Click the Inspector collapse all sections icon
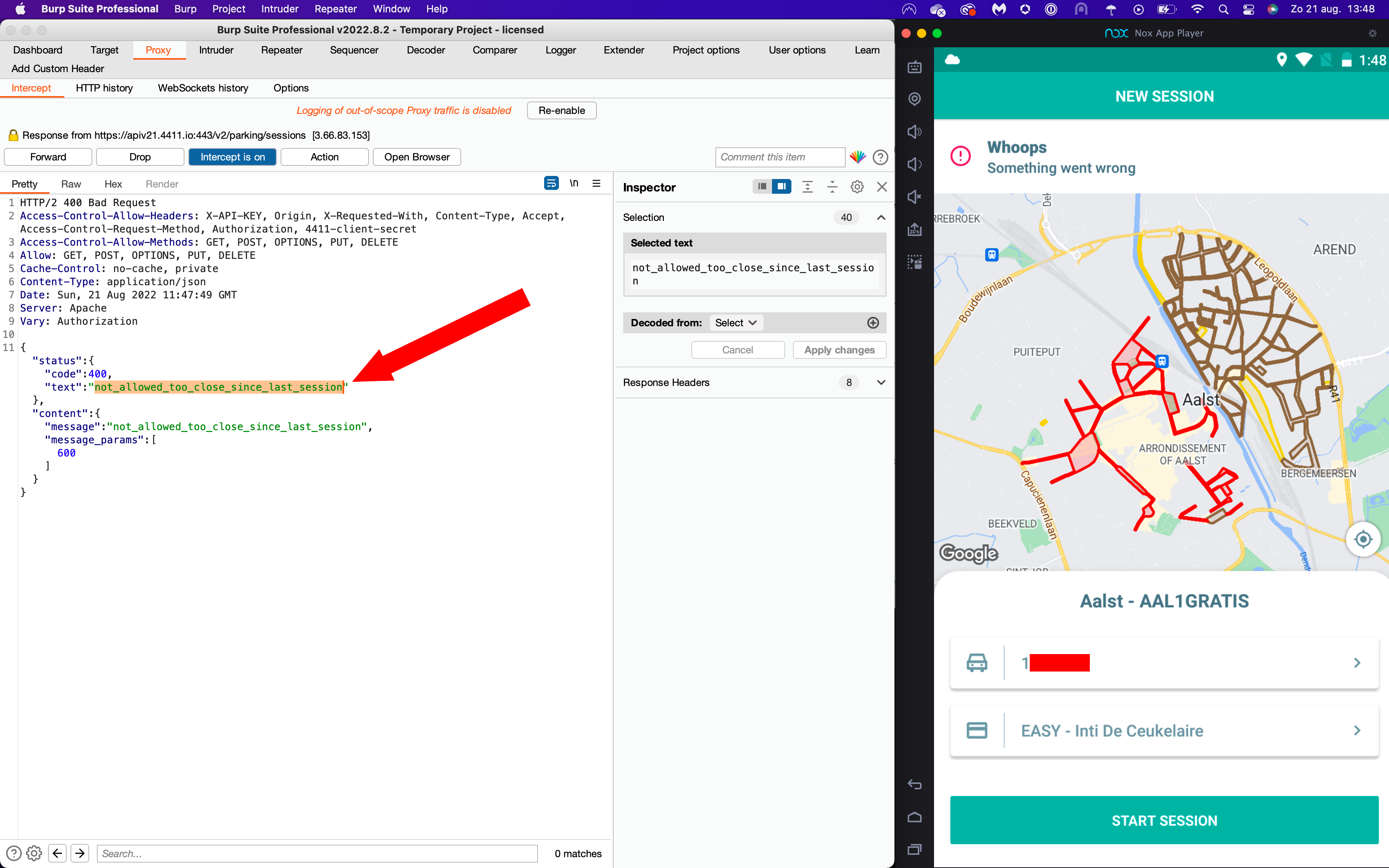1389x868 pixels. (832, 186)
